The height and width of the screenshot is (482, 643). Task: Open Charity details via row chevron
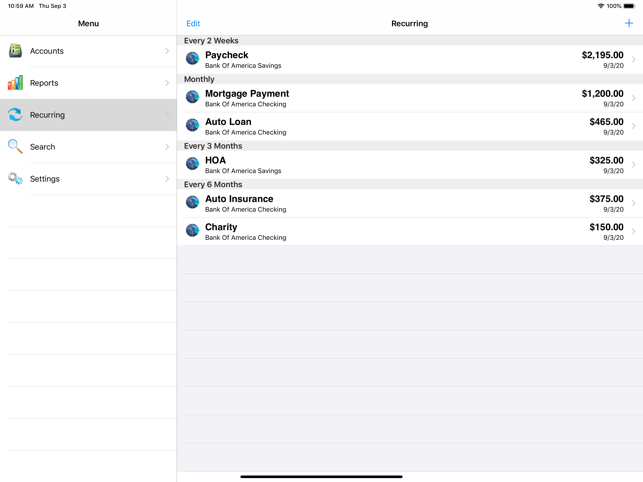[x=634, y=232]
